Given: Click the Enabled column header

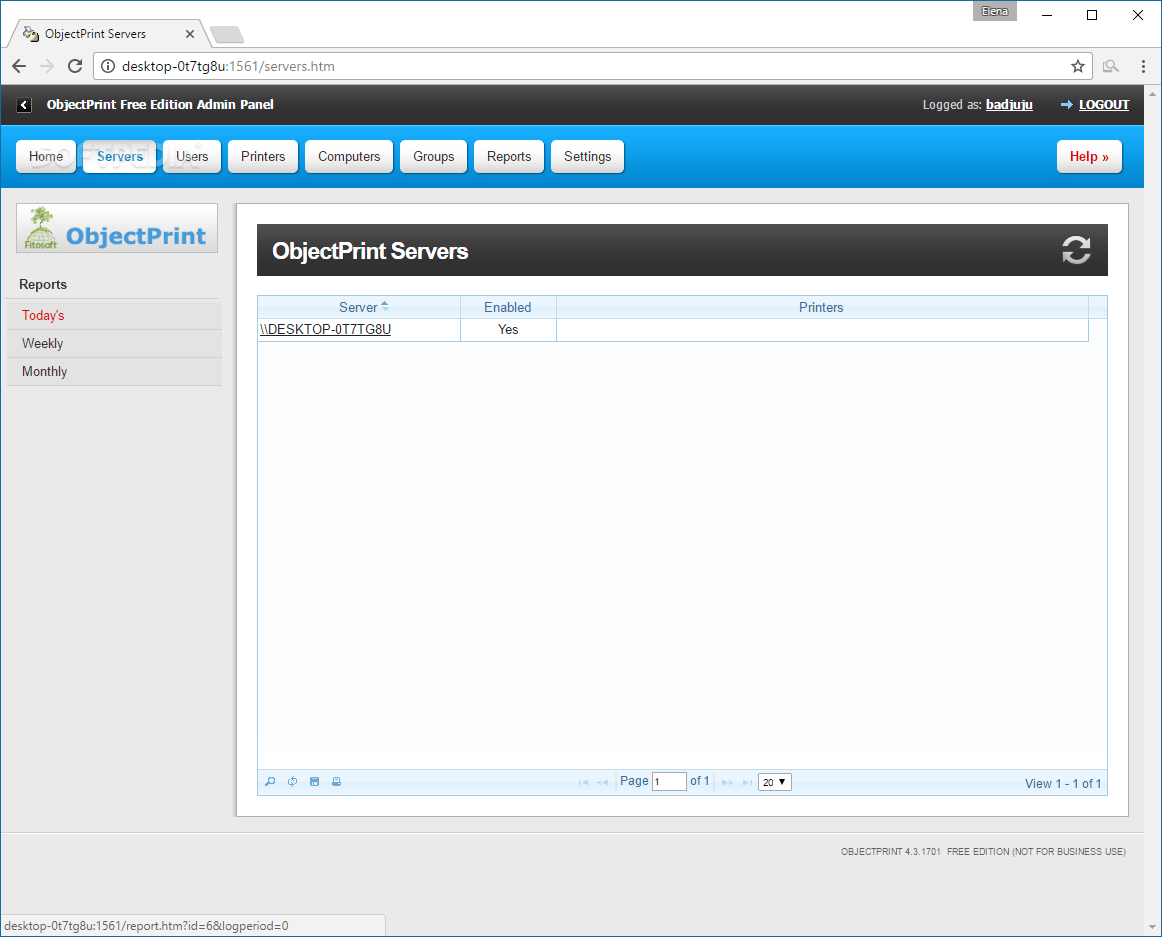Looking at the screenshot, I should click(508, 307).
